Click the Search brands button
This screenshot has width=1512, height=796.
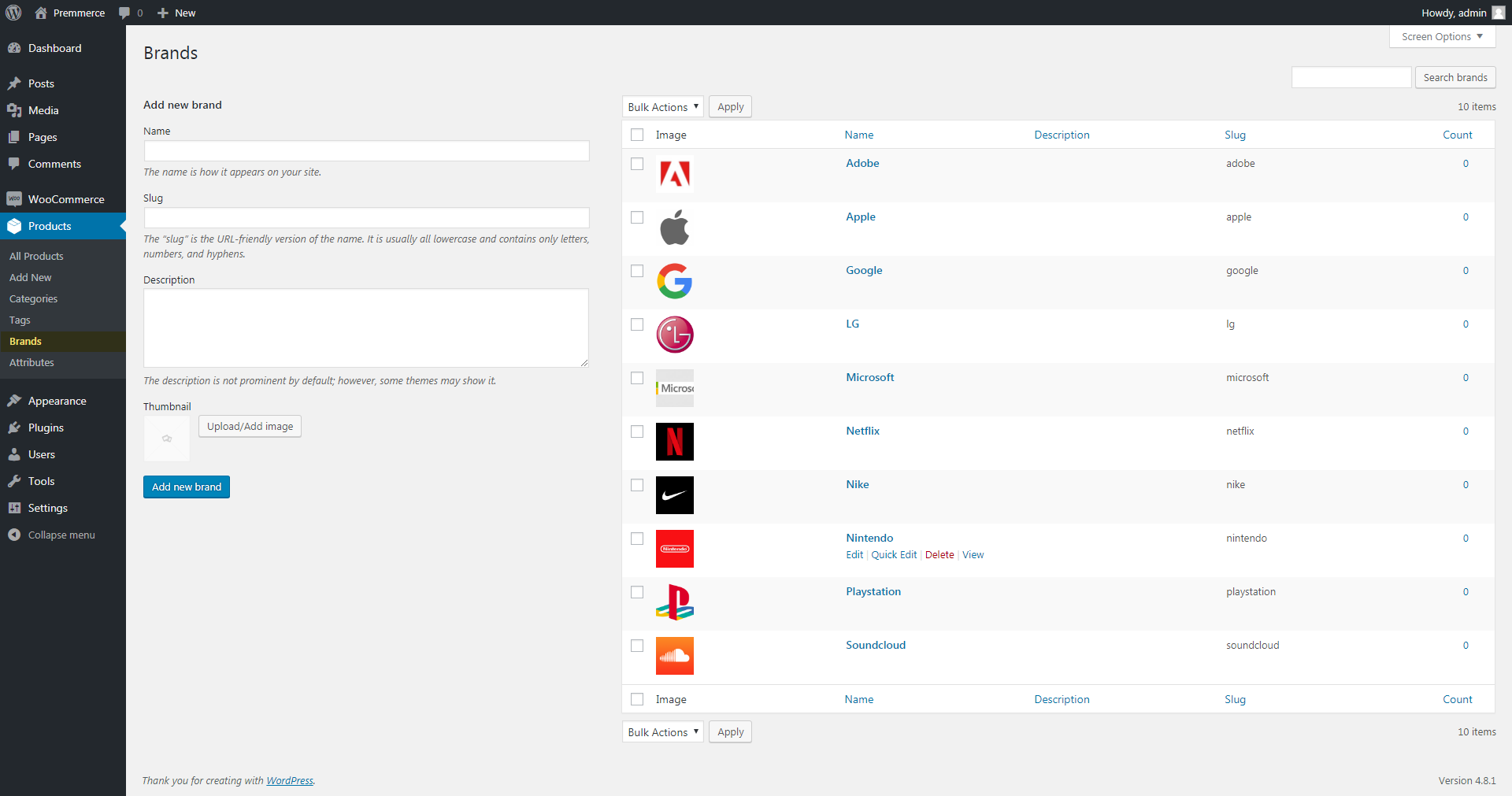click(x=1455, y=77)
